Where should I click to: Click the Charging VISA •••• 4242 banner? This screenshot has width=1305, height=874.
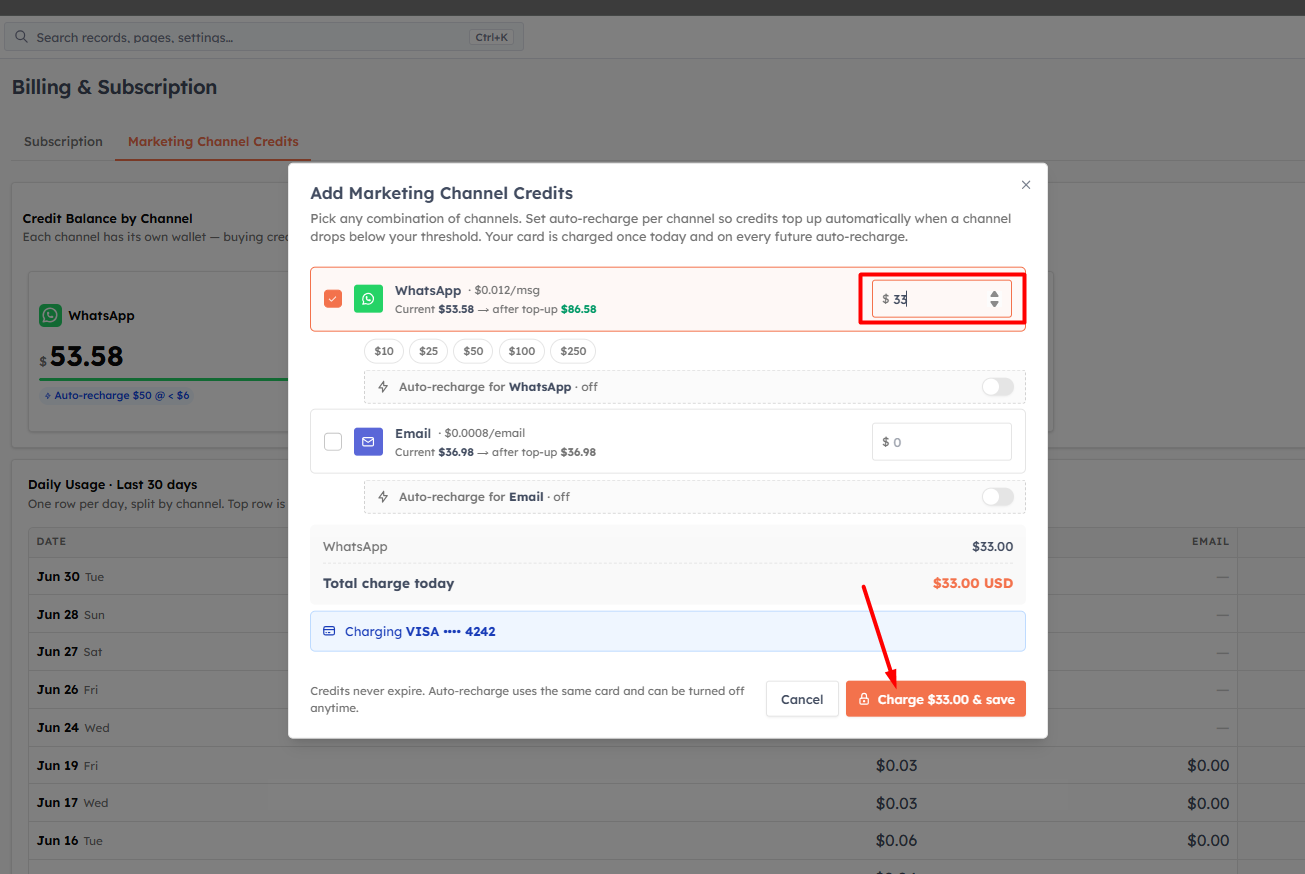pos(668,632)
